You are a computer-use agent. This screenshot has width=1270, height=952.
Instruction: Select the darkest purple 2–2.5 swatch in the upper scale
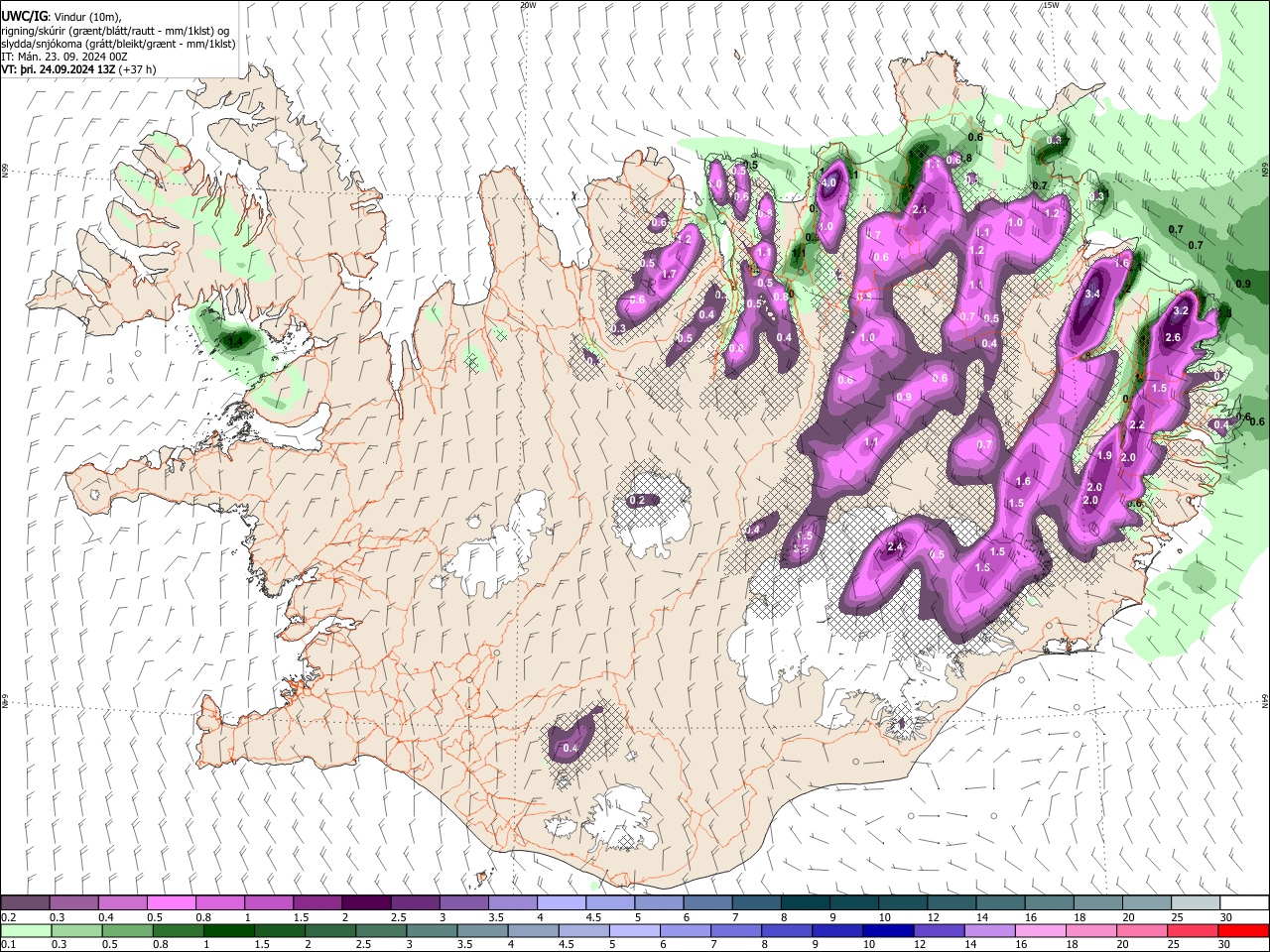[365, 903]
